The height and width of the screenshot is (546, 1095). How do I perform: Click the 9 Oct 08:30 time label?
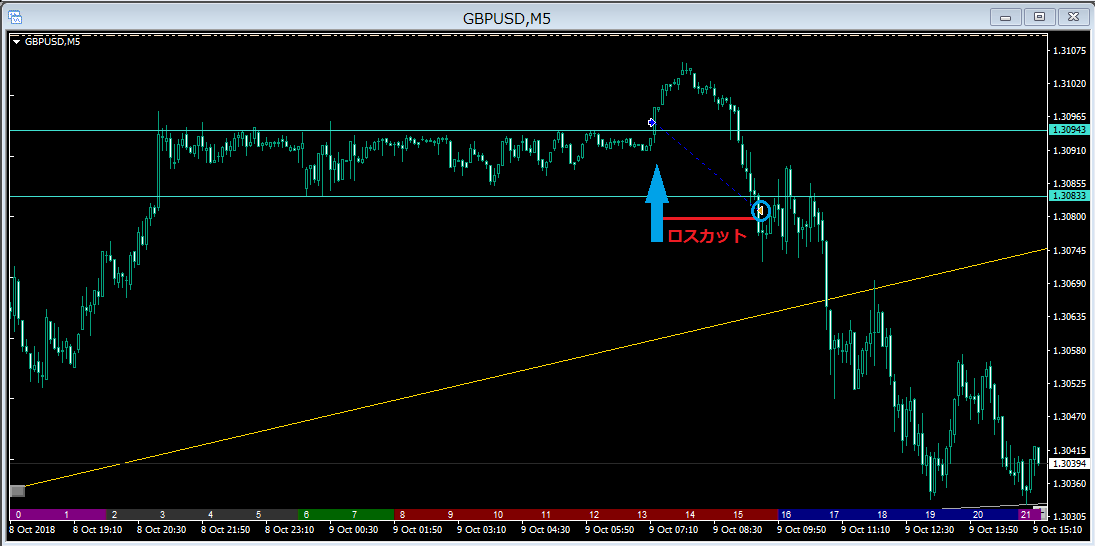click(739, 530)
